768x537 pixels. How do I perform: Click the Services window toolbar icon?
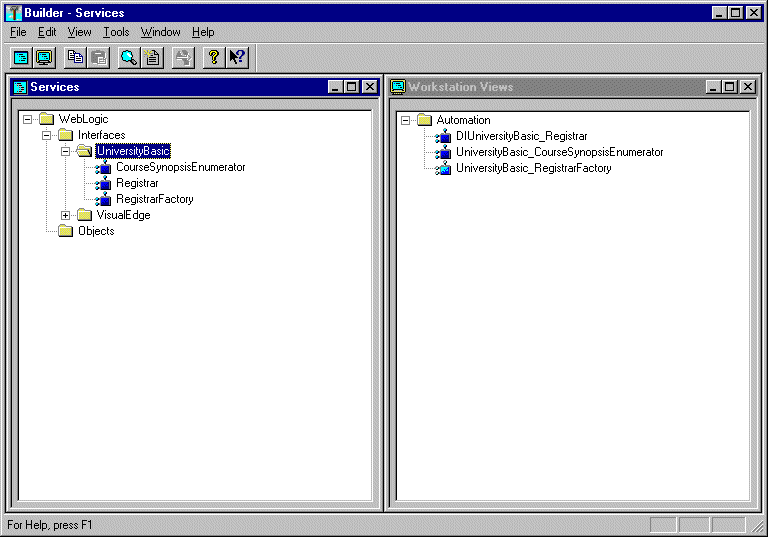click(21, 58)
